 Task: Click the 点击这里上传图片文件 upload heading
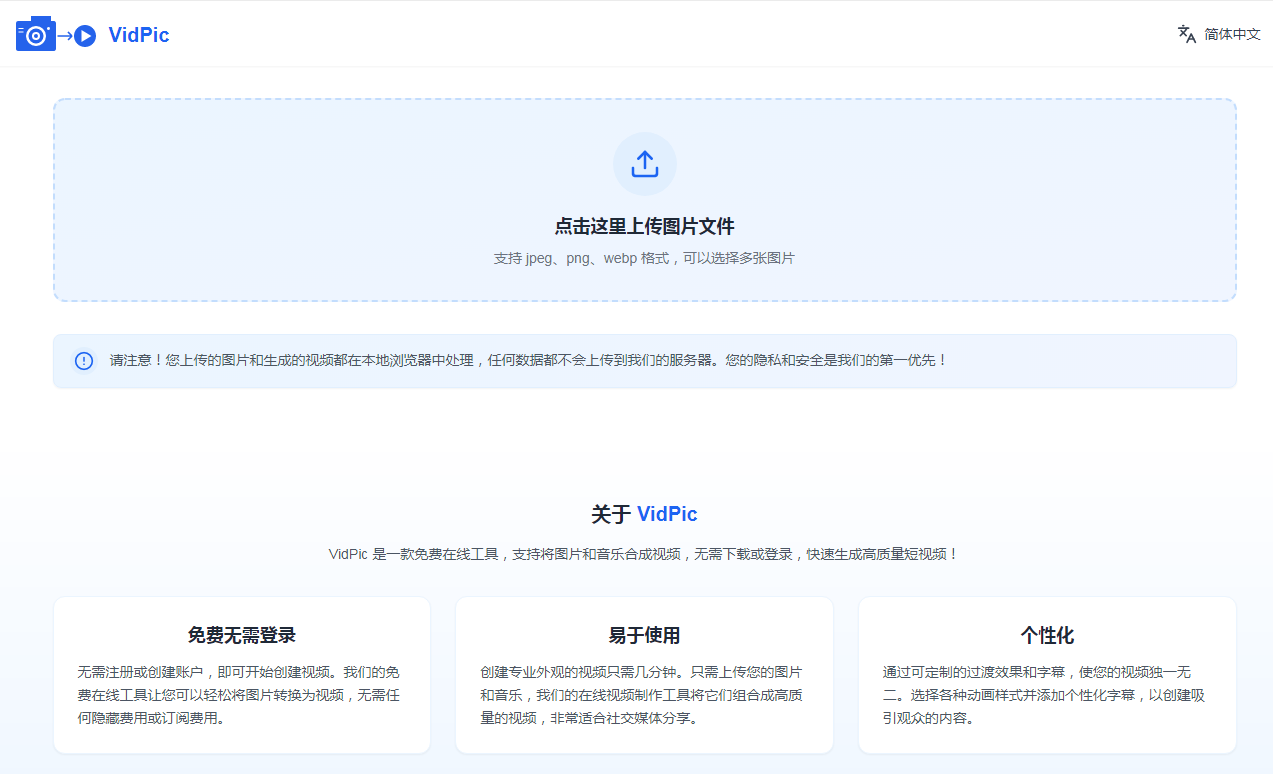click(645, 226)
